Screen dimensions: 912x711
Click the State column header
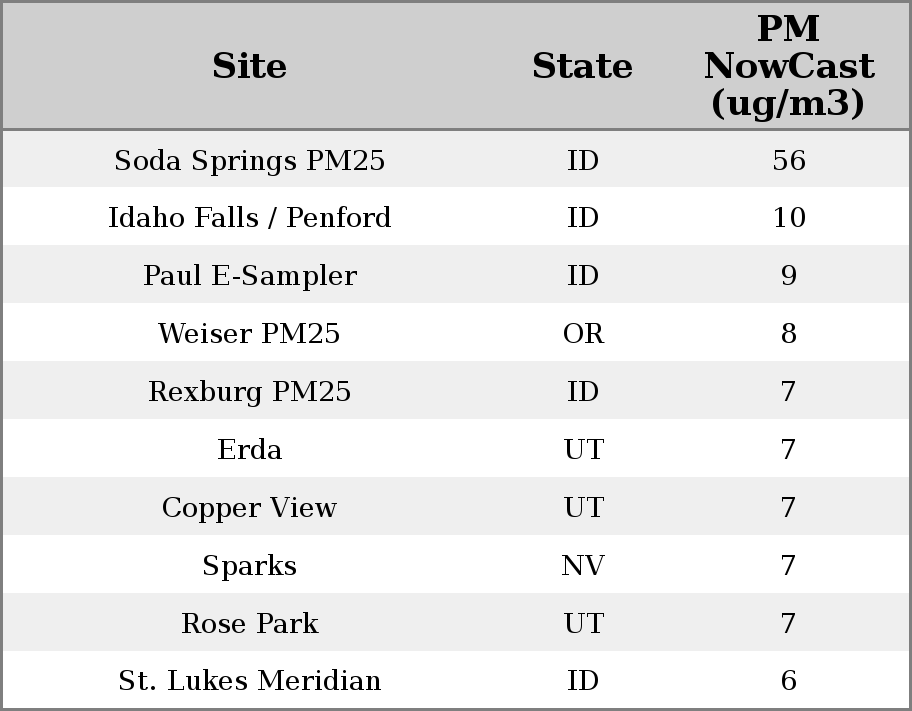582,66
